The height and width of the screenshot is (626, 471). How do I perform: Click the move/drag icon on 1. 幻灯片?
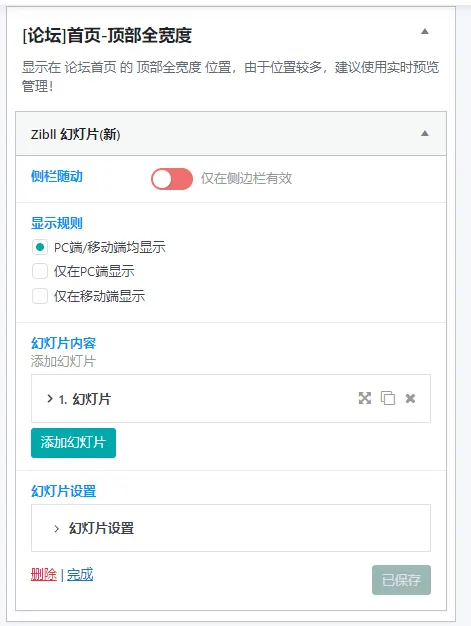coord(365,398)
